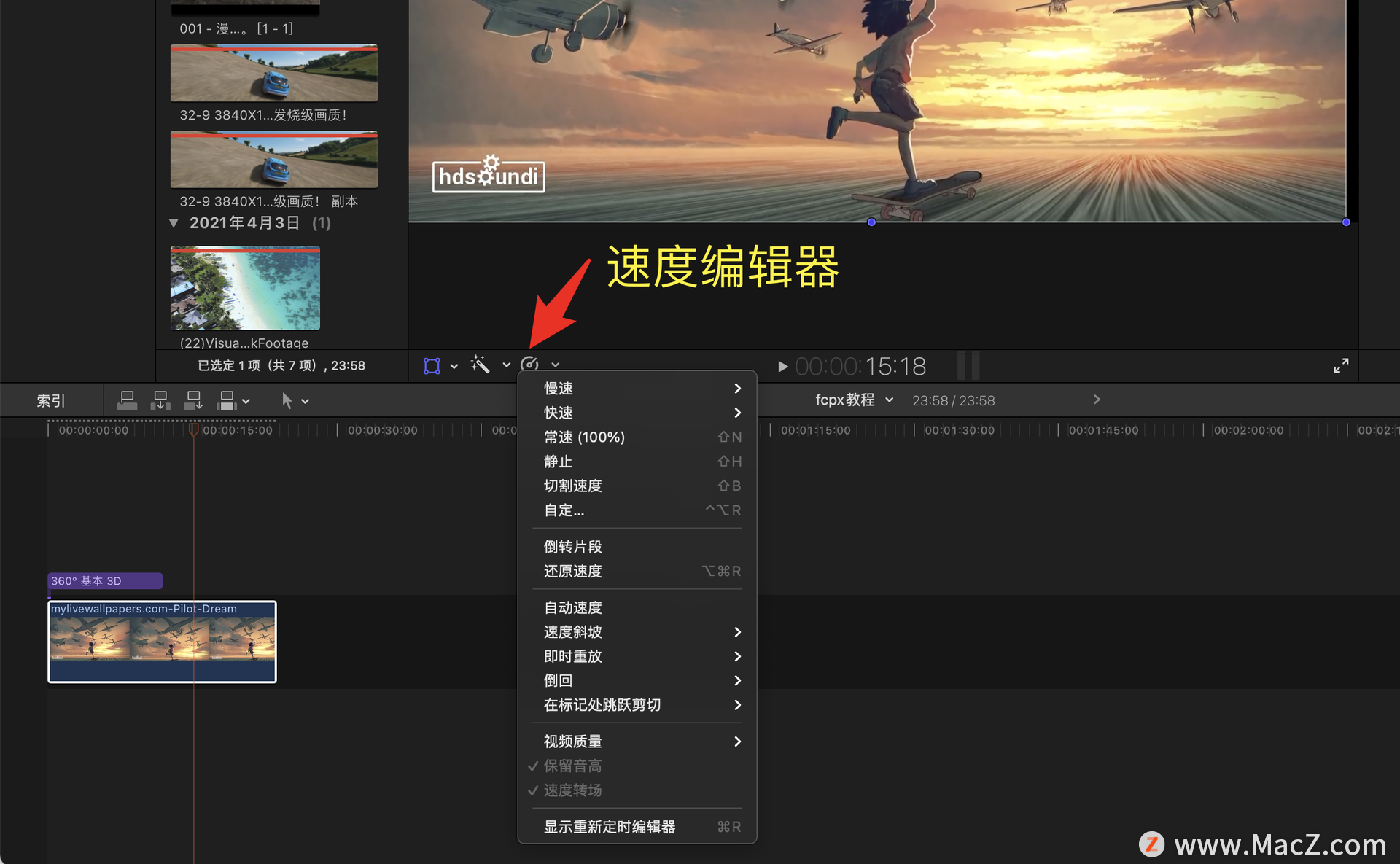Screen dimensions: 1400x864
Task: Open the Transform tool icon
Action: 432,365
